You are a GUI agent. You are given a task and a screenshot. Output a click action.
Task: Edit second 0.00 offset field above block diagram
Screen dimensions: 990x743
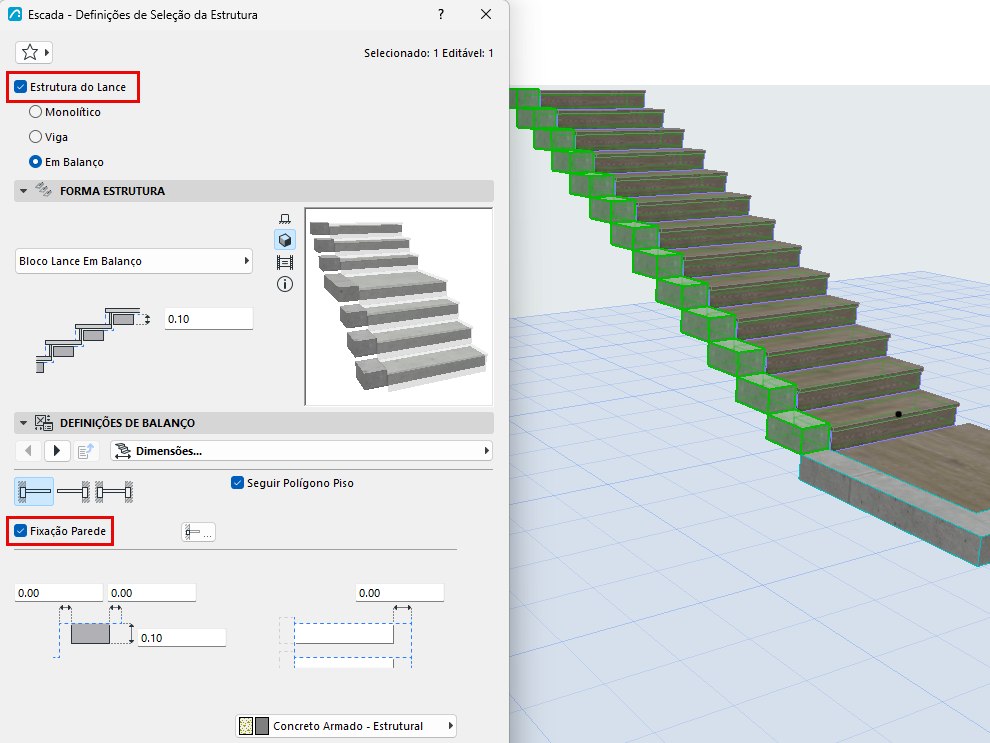(x=152, y=593)
